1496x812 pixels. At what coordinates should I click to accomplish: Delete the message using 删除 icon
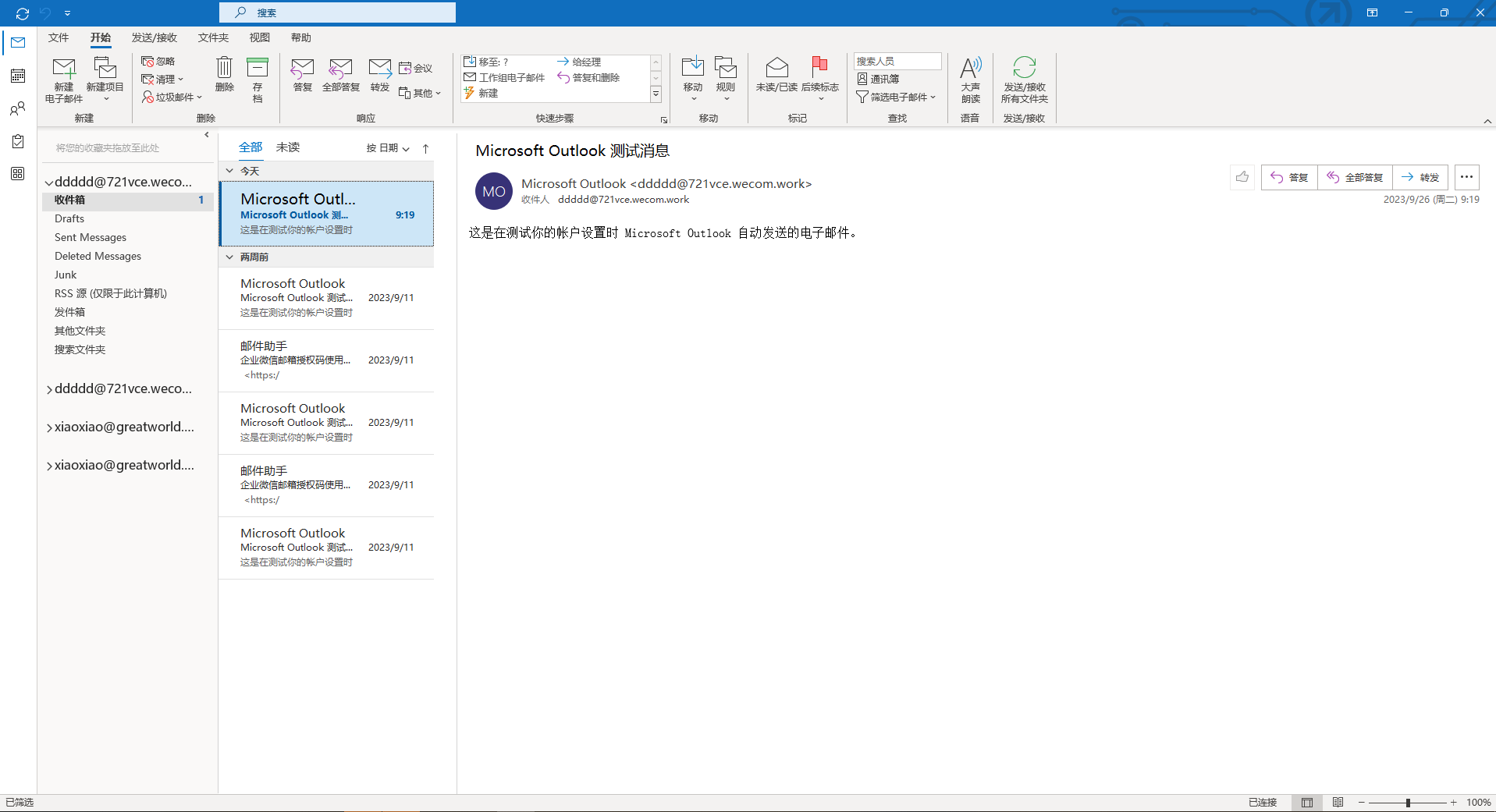224,74
